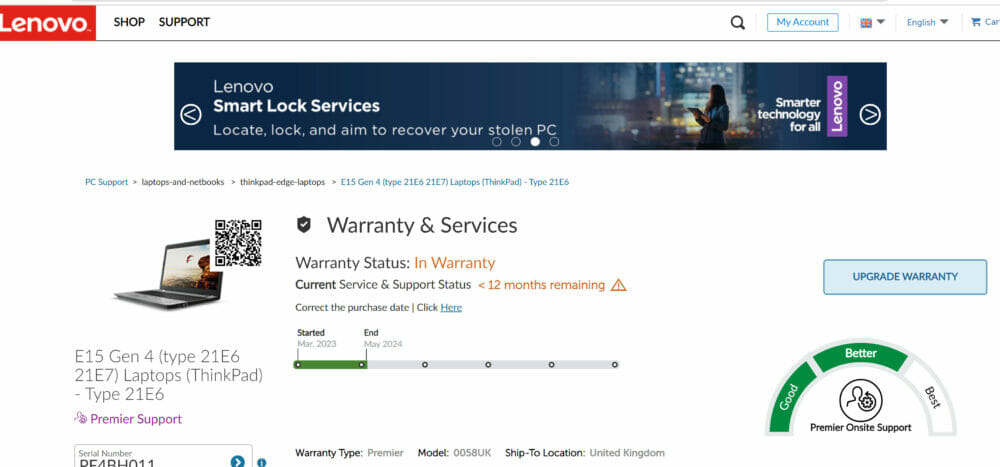Image resolution: width=1000 pixels, height=467 pixels.
Task: Click the Premier Onsite Support gauge icon
Action: [x=860, y=400]
